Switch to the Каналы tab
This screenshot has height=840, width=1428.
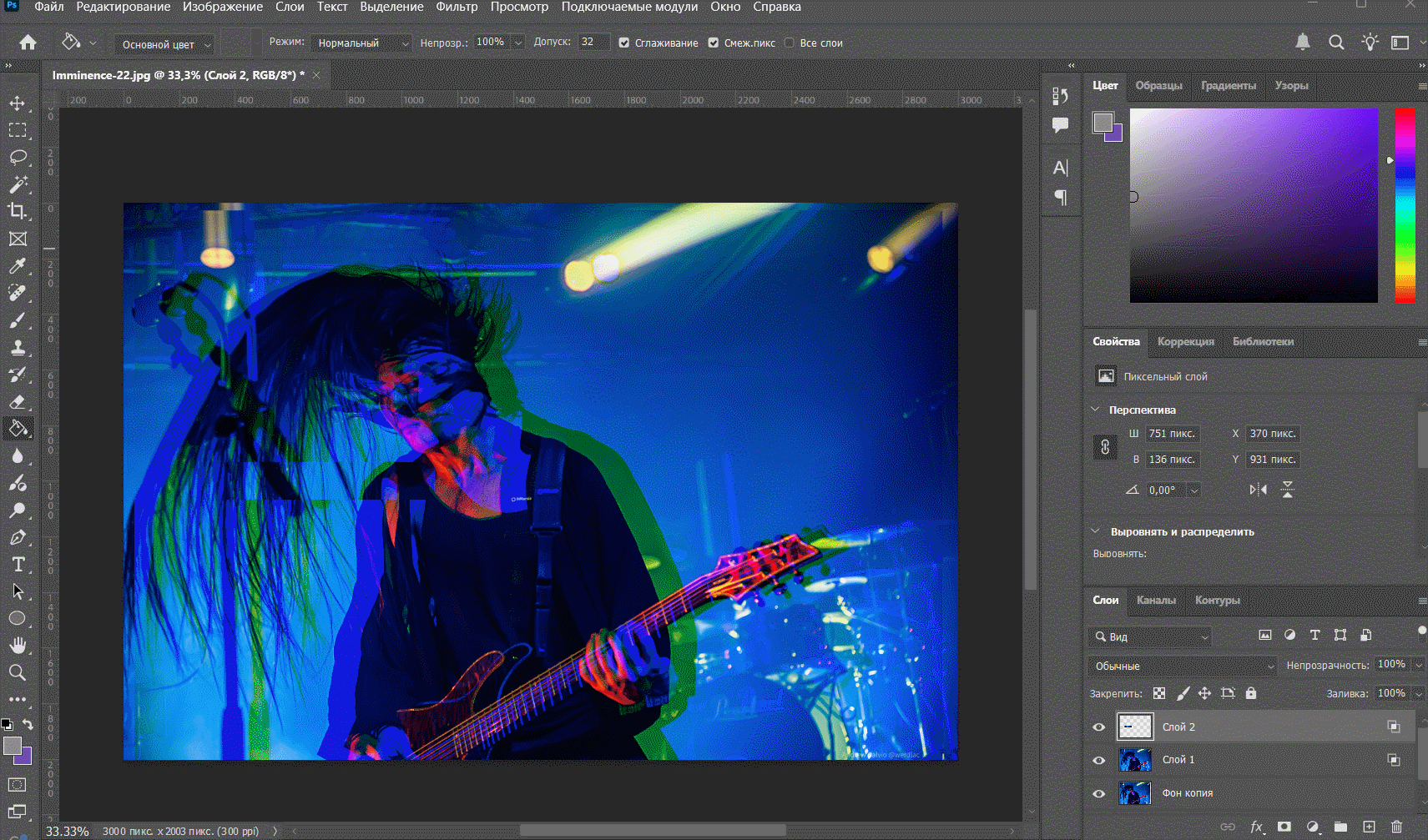[1156, 601]
